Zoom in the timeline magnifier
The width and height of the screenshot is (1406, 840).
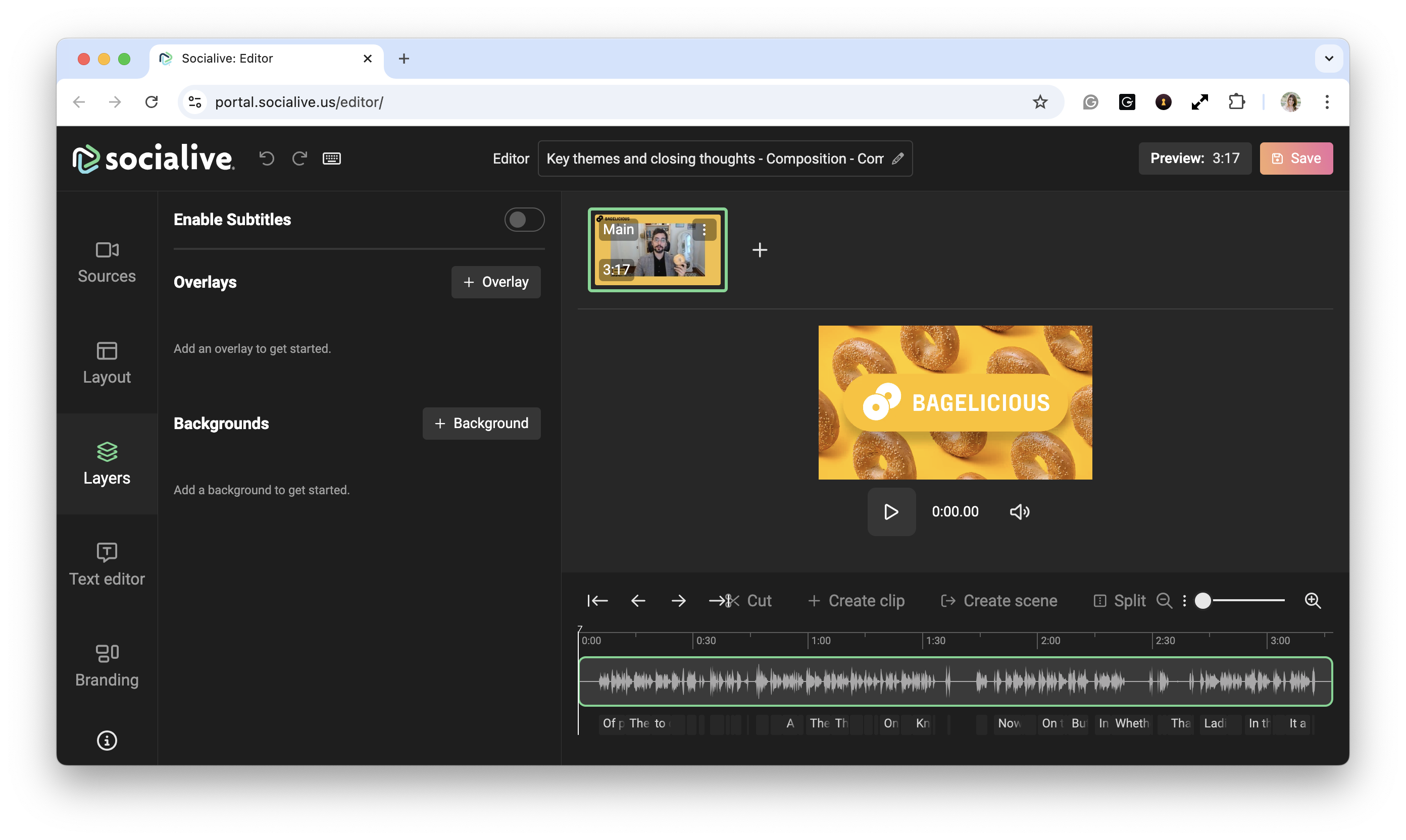[1313, 601]
